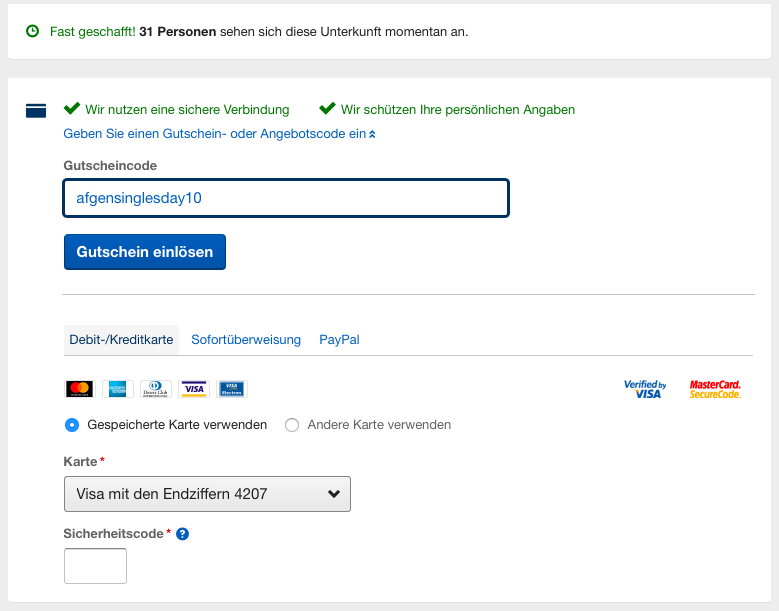Open the Karte dropdown showing Visa 4207

[x=207, y=493]
